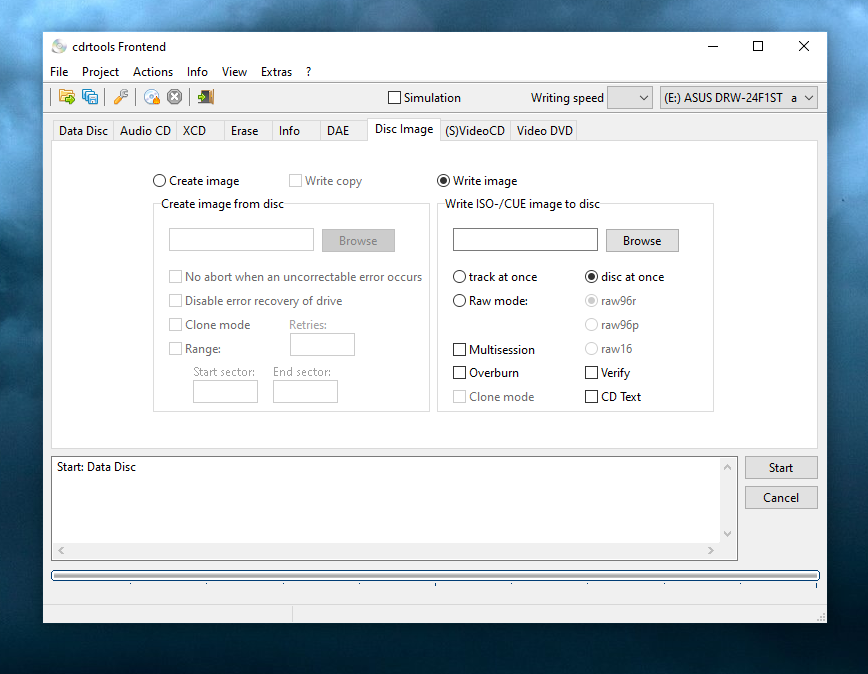Click the Disable error recovery of drive checkbox

pyautogui.click(x=175, y=300)
